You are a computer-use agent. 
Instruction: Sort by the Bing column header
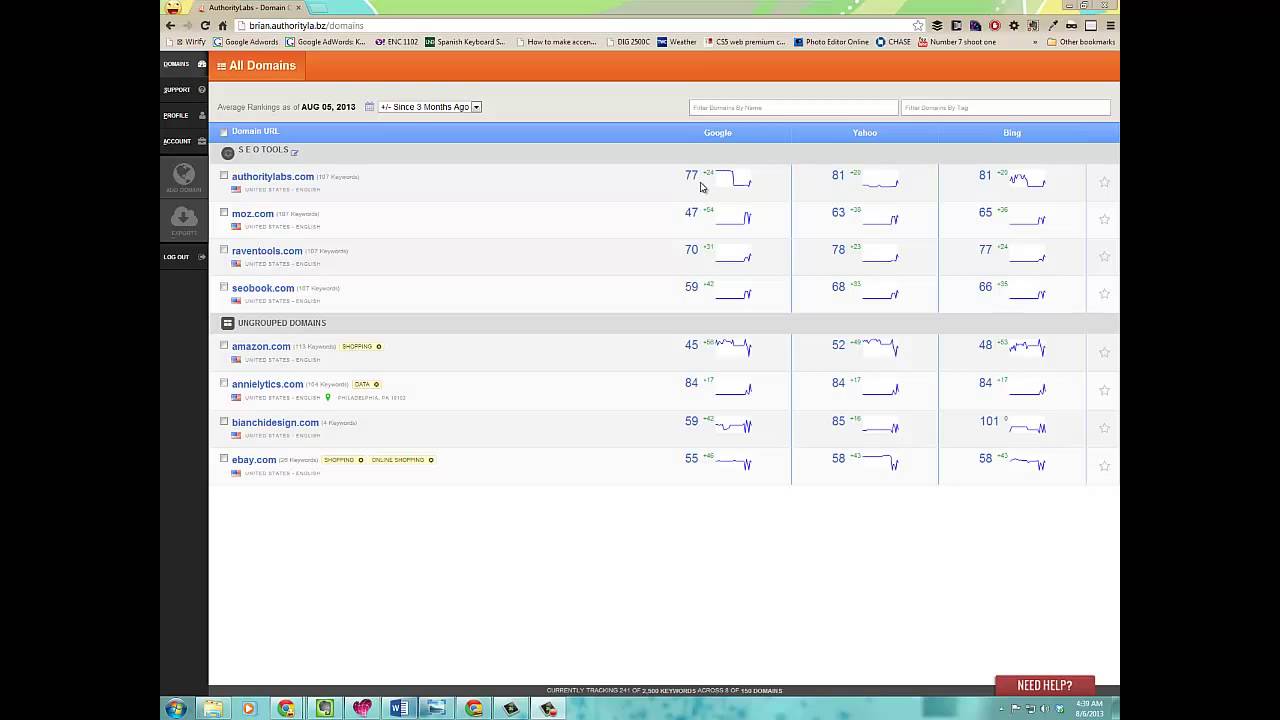(x=1012, y=132)
